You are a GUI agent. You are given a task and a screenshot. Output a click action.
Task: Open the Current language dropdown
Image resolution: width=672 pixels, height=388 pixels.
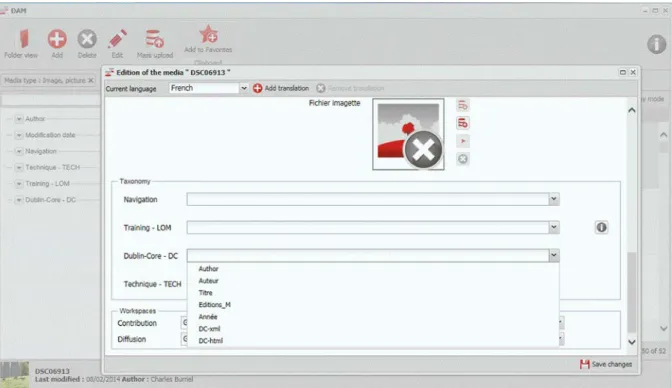pyautogui.click(x=244, y=88)
